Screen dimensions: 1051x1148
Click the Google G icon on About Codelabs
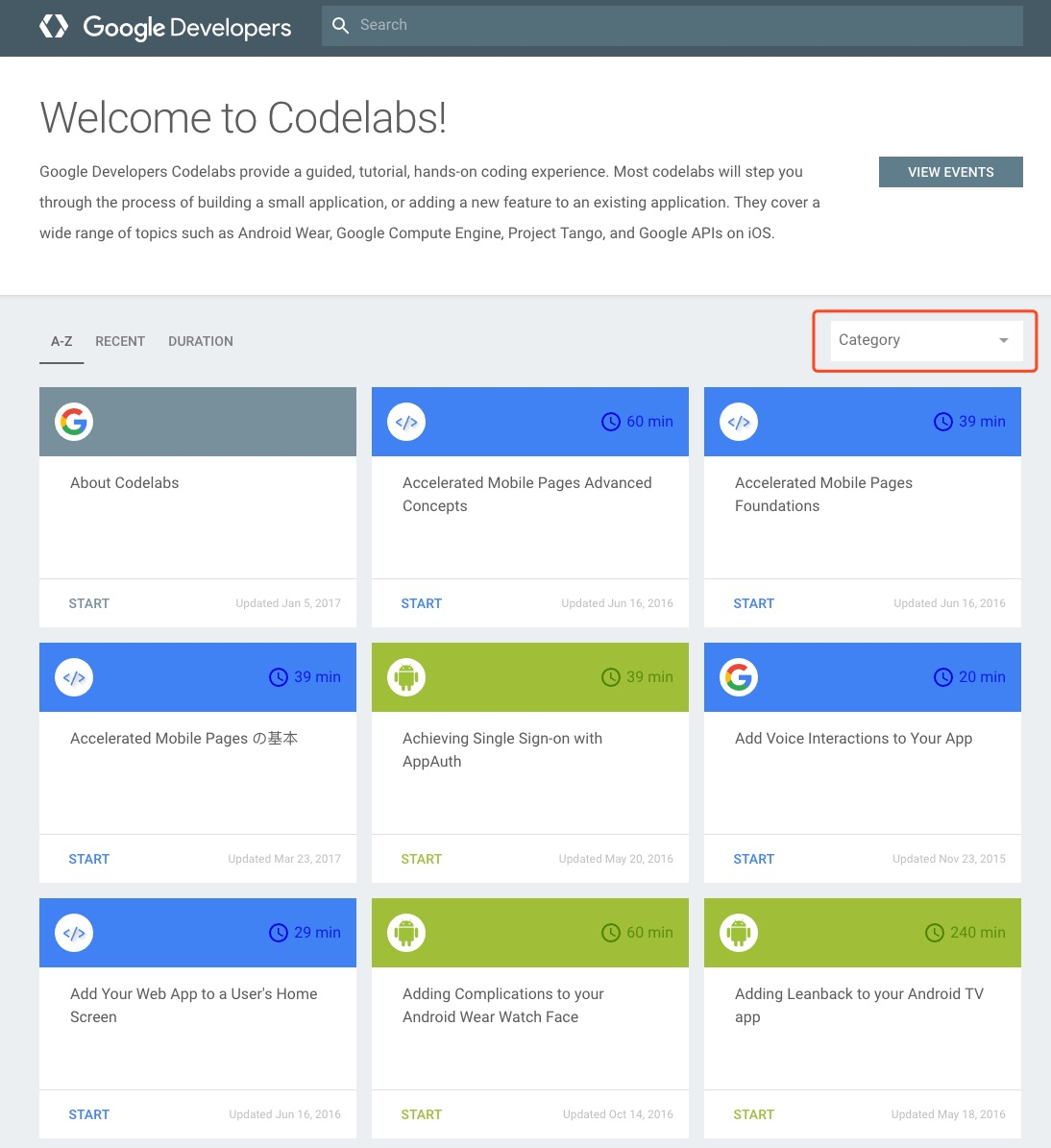click(x=74, y=422)
